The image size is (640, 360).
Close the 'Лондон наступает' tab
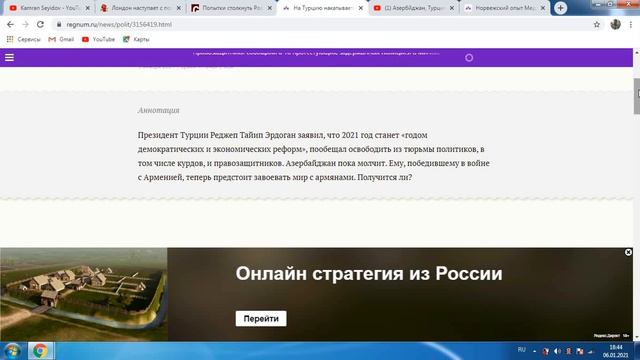click(178, 8)
